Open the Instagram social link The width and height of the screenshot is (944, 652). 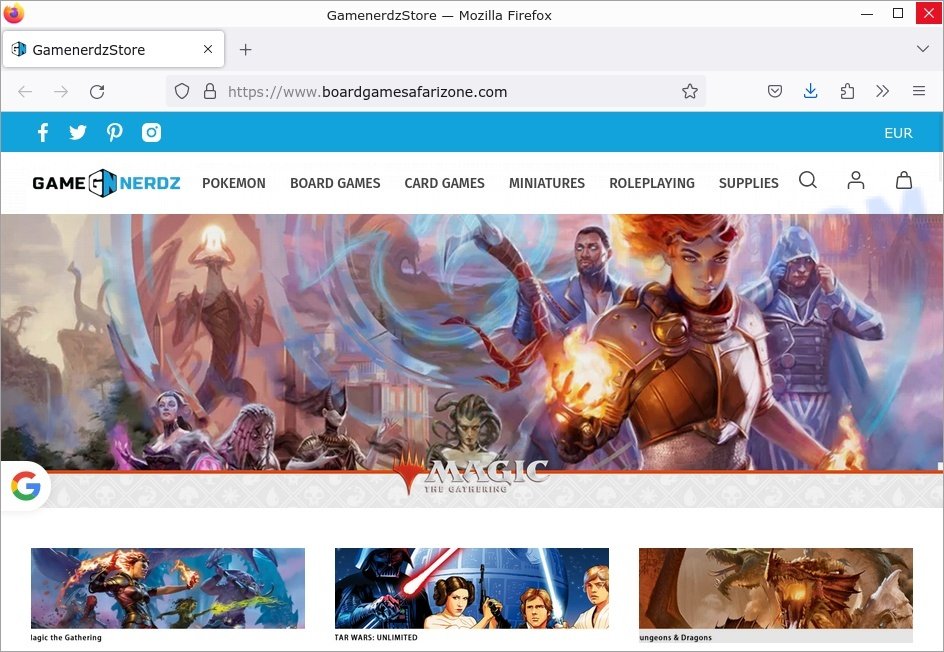click(x=151, y=132)
